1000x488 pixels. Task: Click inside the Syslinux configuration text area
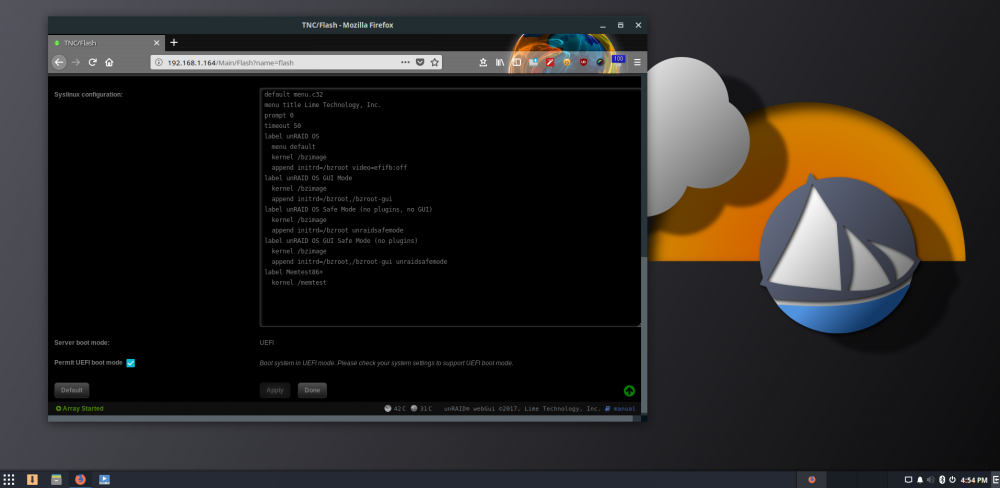450,207
